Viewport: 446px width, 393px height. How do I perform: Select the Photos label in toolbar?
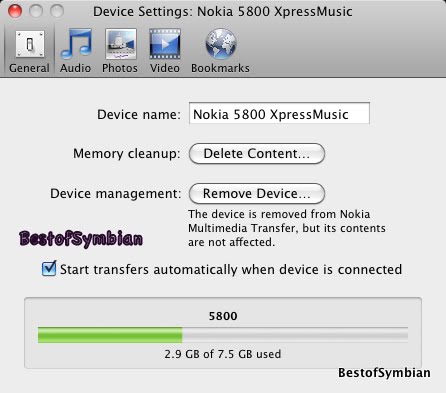120,68
